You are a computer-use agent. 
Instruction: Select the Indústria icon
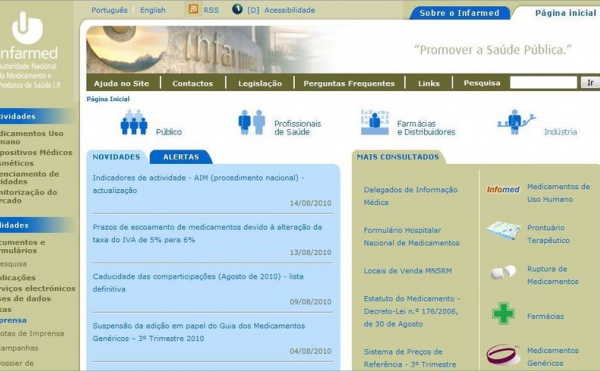516,122
